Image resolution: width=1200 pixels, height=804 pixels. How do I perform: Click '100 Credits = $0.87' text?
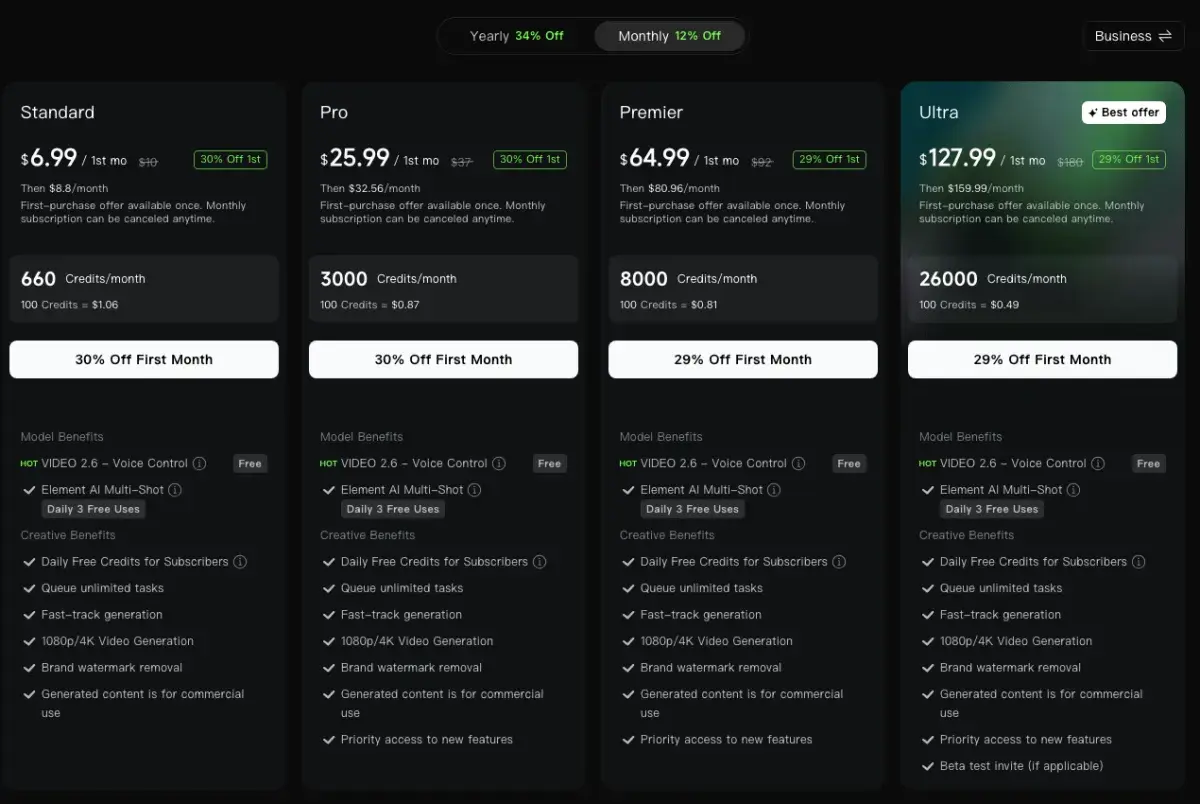tap(369, 305)
